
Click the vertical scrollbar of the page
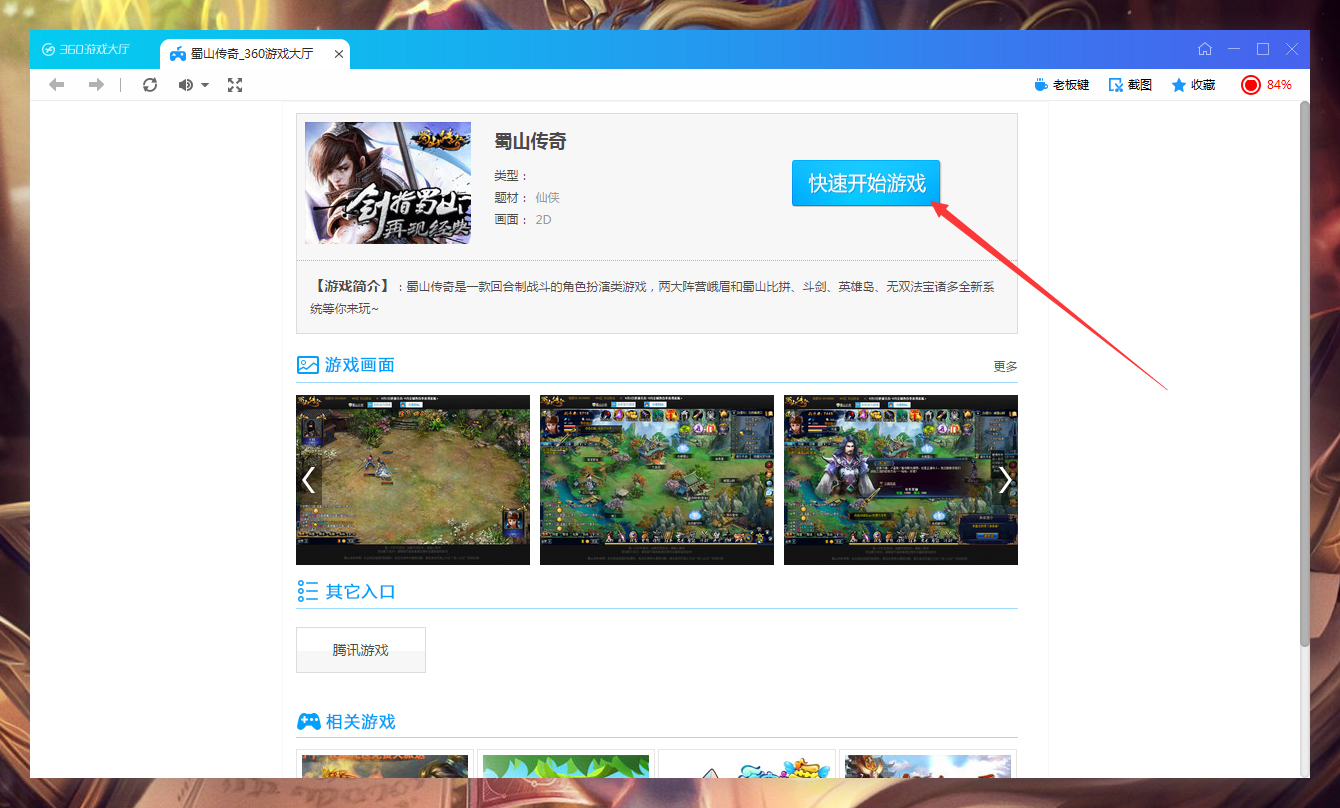1304,373
